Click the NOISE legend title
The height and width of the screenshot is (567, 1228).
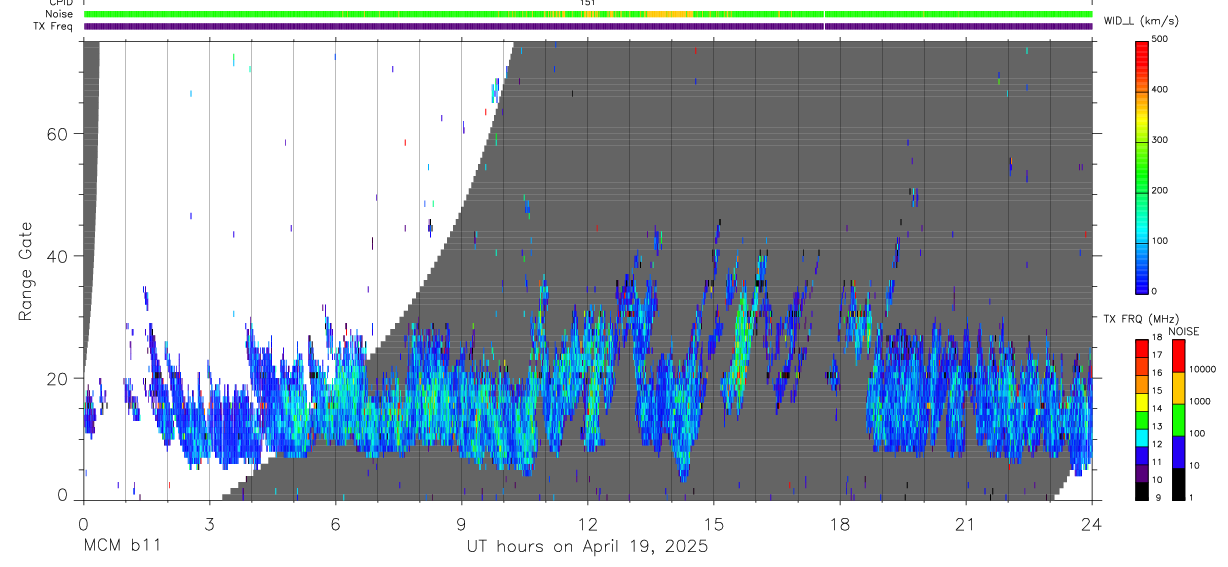click(1183, 331)
